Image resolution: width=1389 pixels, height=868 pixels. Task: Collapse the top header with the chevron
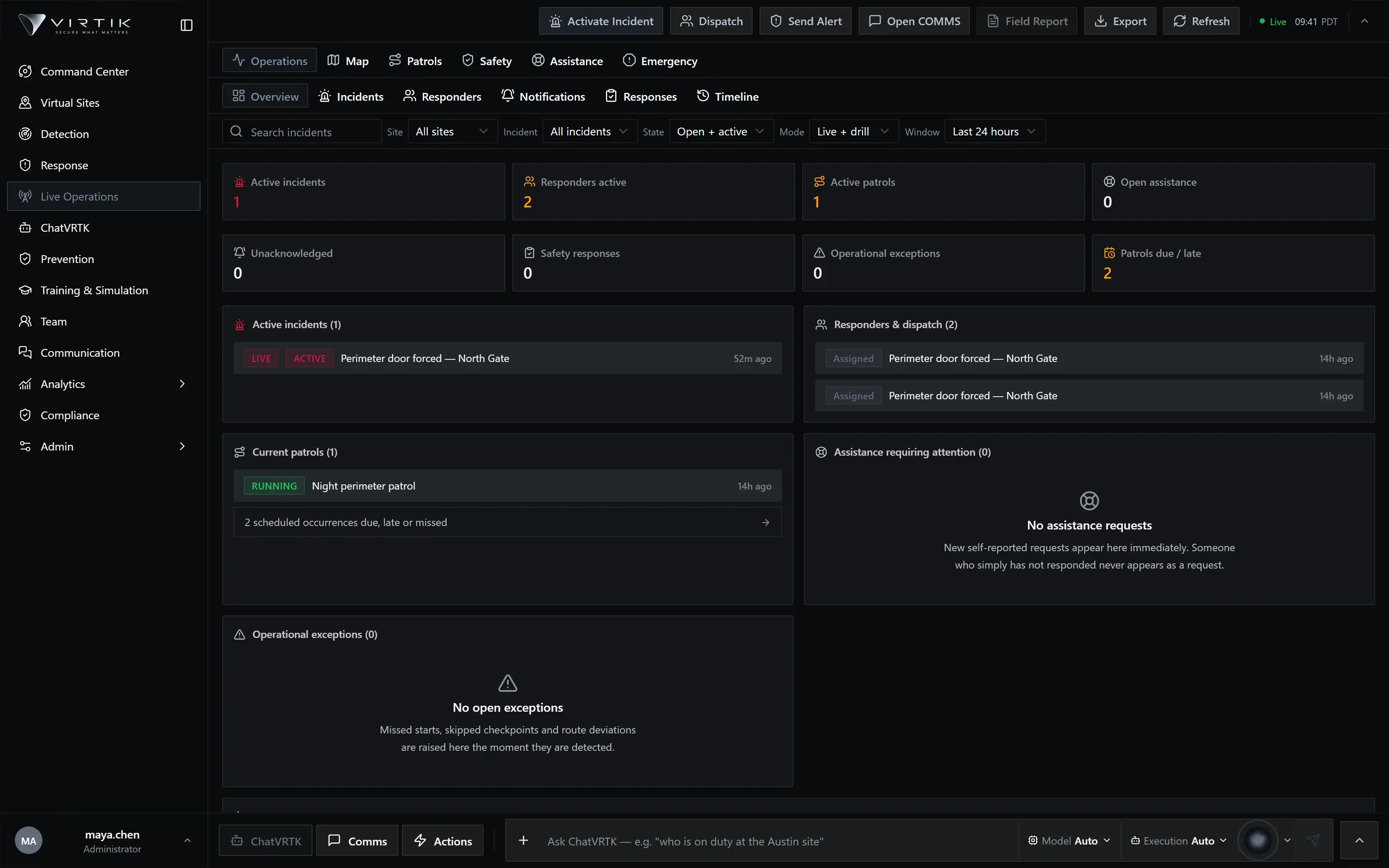coord(1364,21)
